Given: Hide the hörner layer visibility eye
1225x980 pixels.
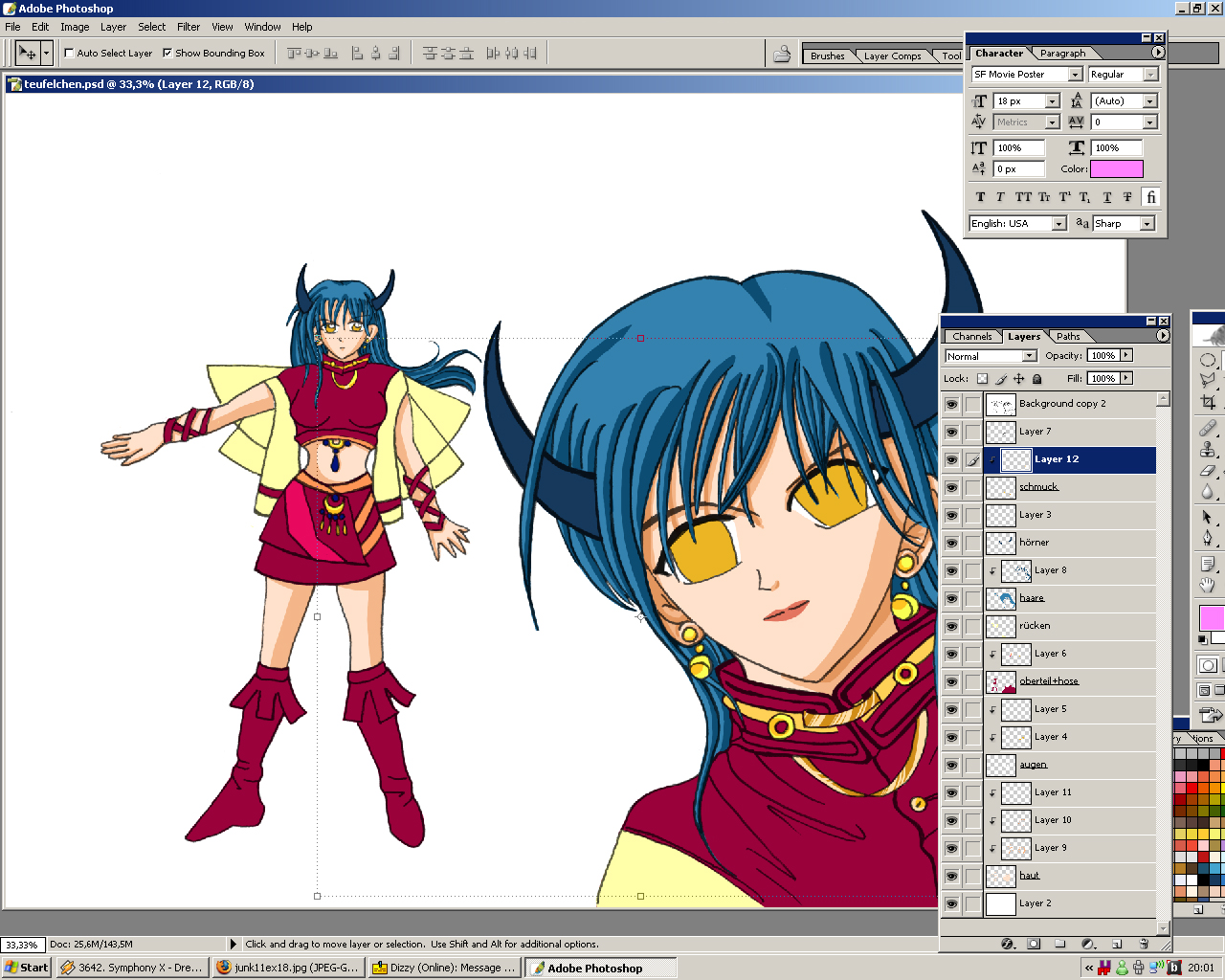Looking at the screenshot, I should [951, 543].
